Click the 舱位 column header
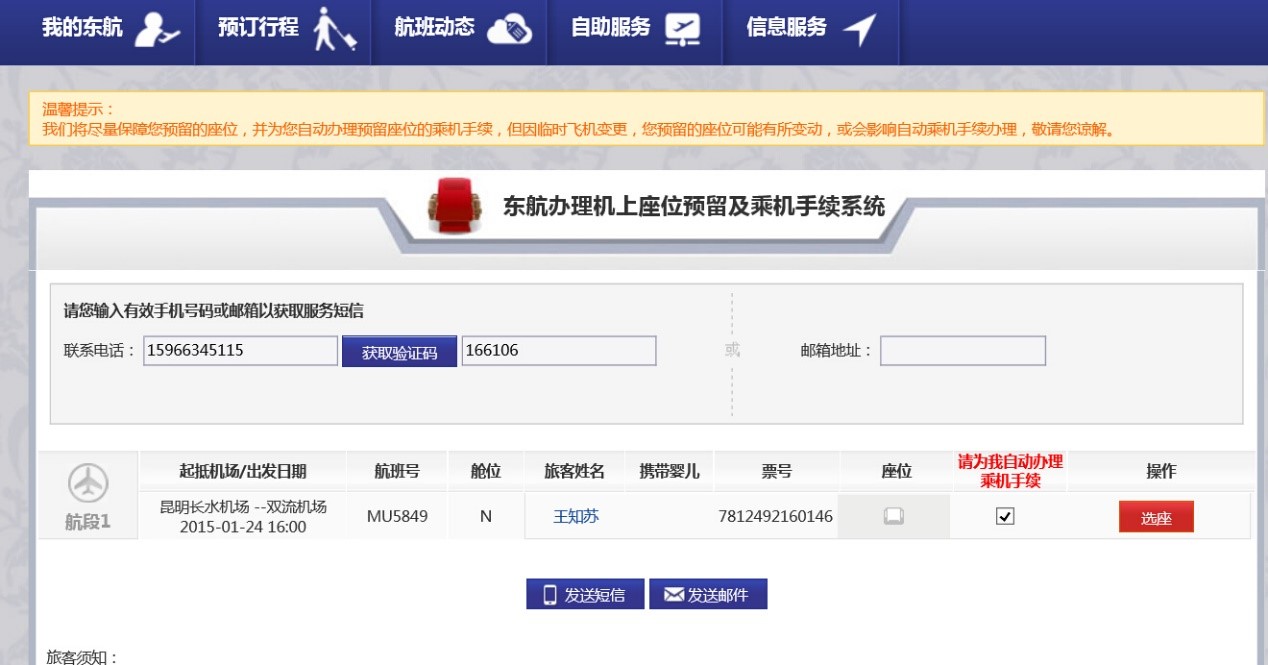The height and width of the screenshot is (665, 1268). point(486,471)
